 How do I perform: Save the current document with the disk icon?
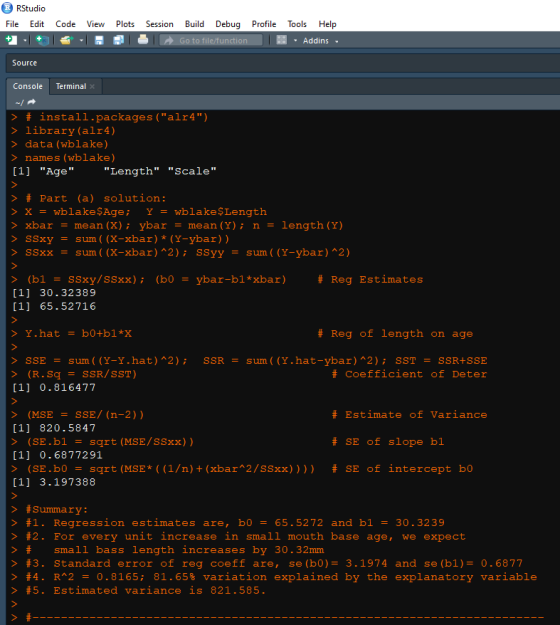[x=99, y=40]
